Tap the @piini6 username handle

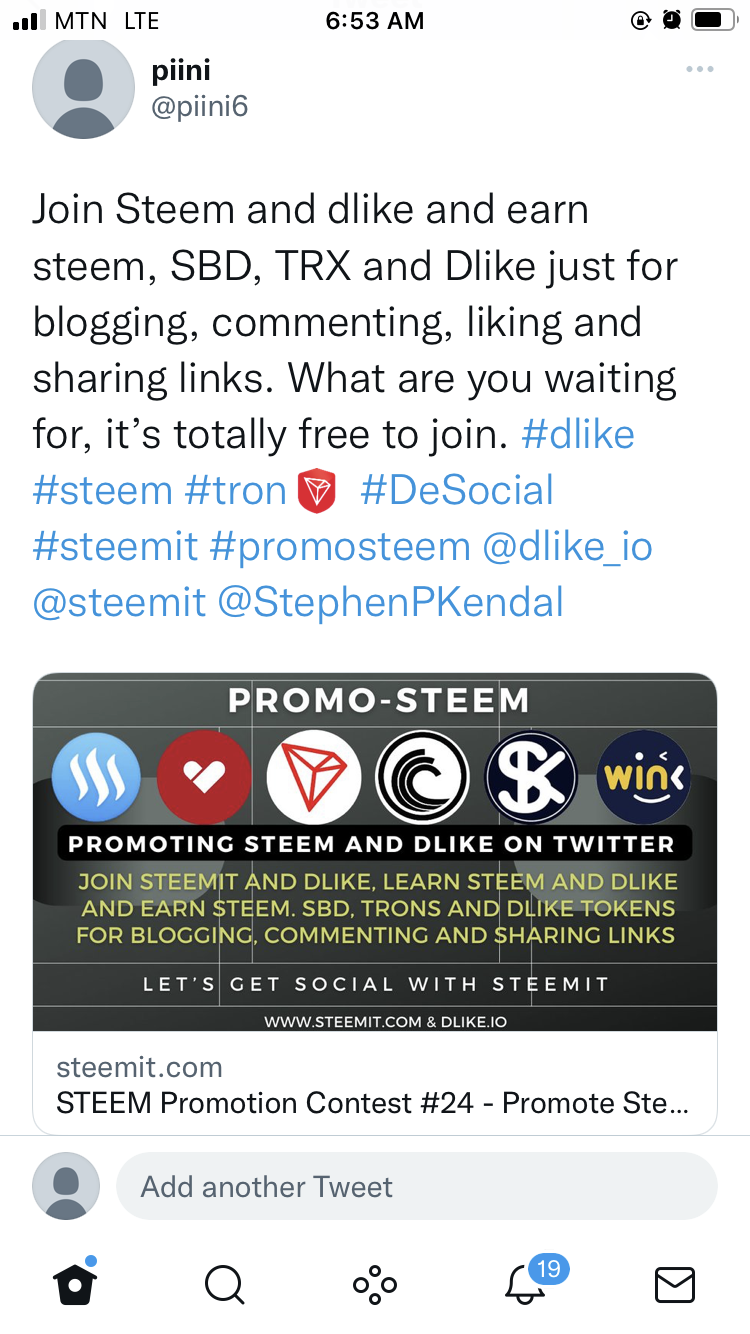(x=199, y=106)
